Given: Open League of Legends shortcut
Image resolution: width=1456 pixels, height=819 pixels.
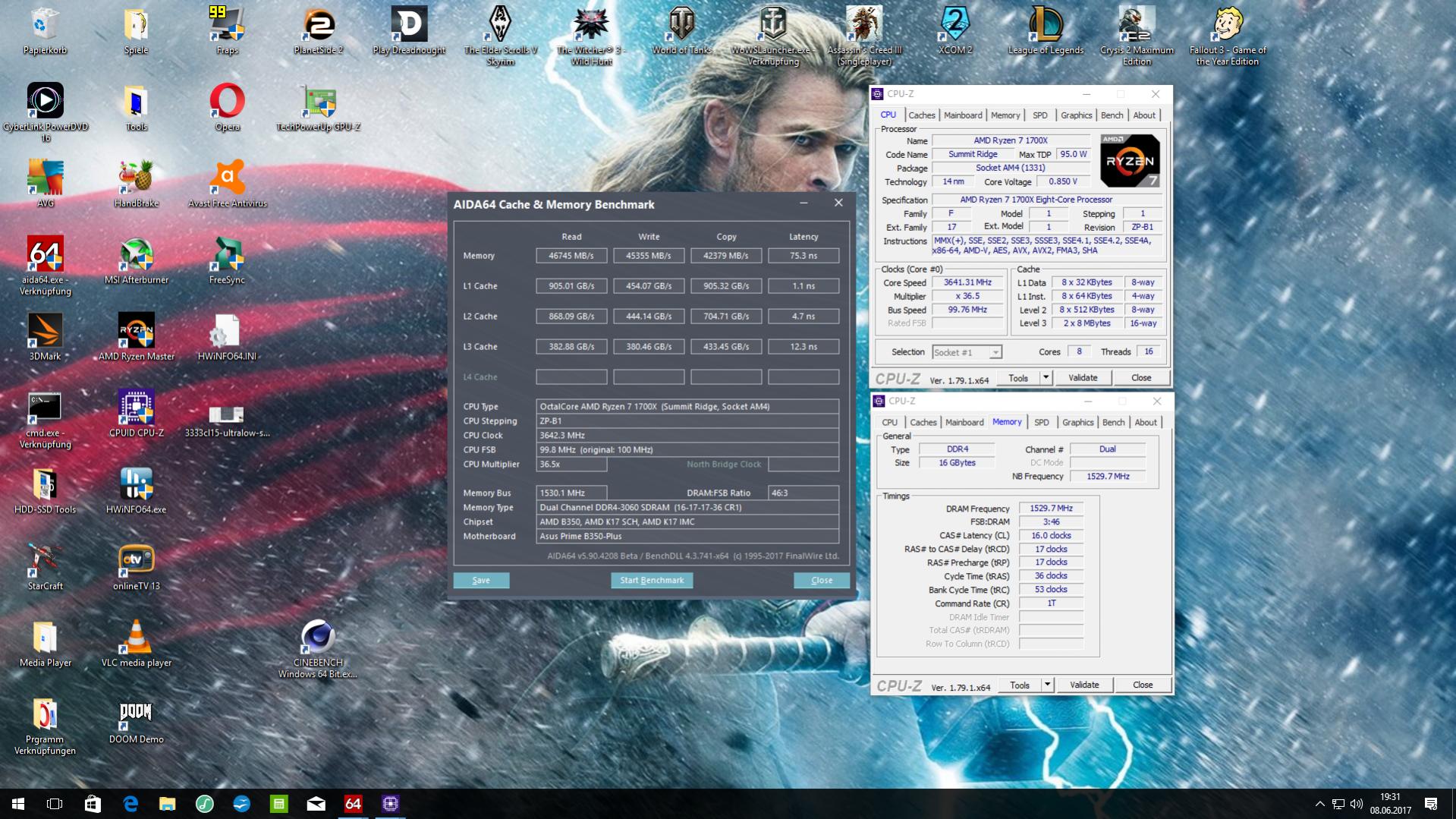Looking at the screenshot, I should click(1046, 32).
